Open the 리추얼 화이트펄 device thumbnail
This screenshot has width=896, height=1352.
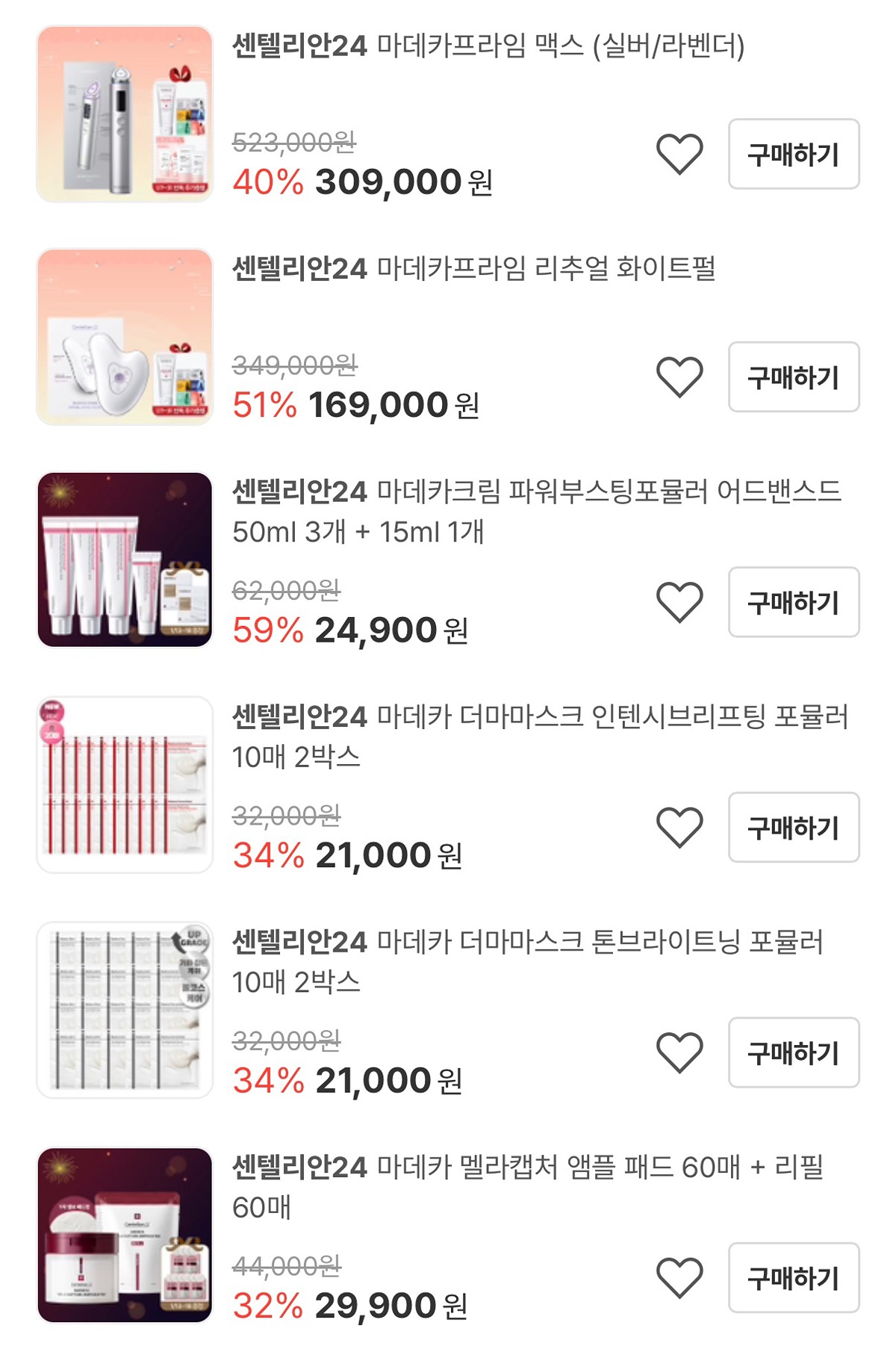click(x=125, y=337)
